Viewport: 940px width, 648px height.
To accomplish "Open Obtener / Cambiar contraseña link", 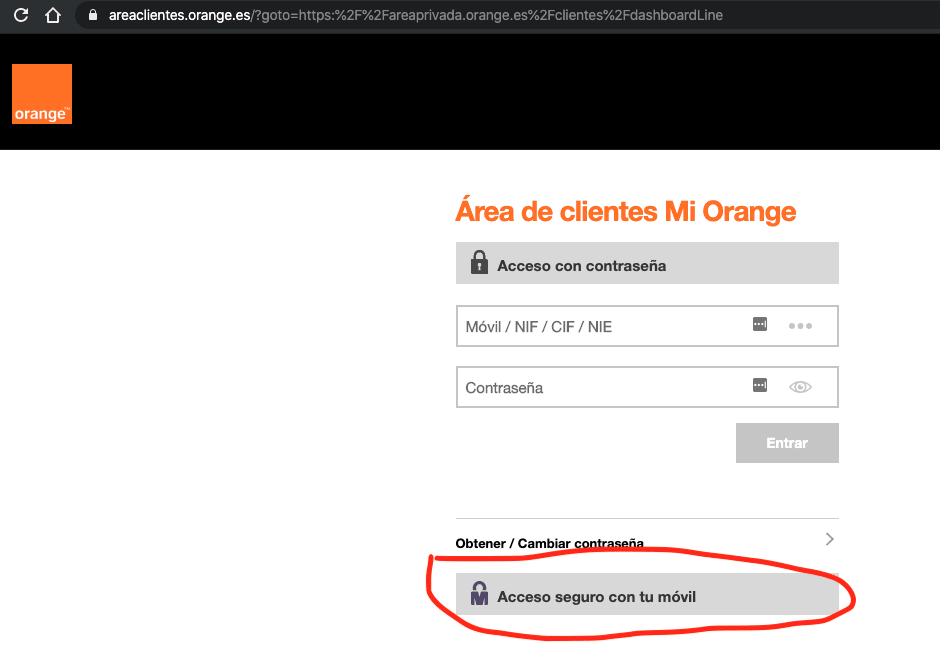I will pos(549,543).
